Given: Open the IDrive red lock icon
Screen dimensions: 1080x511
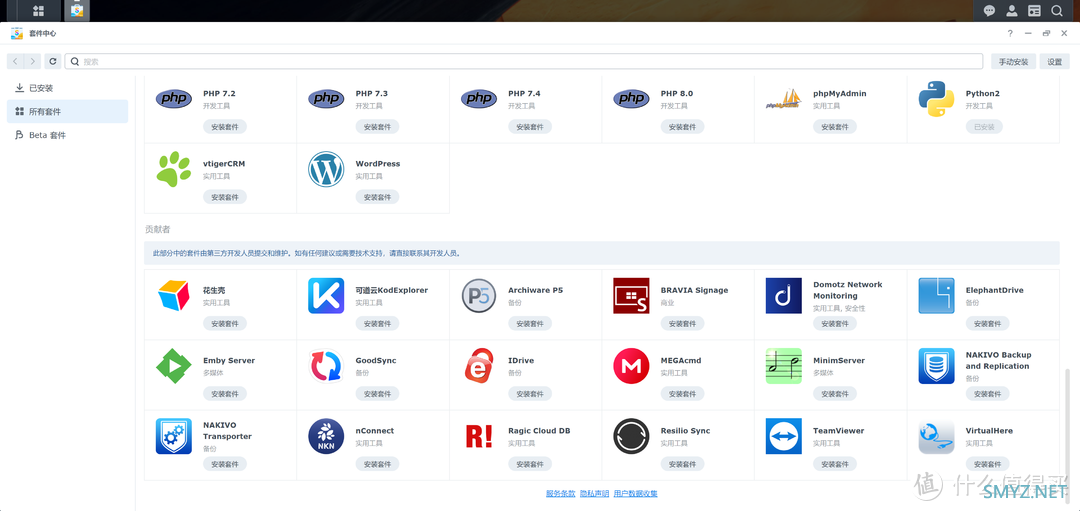Looking at the screenshot, I should pos(479,366).
